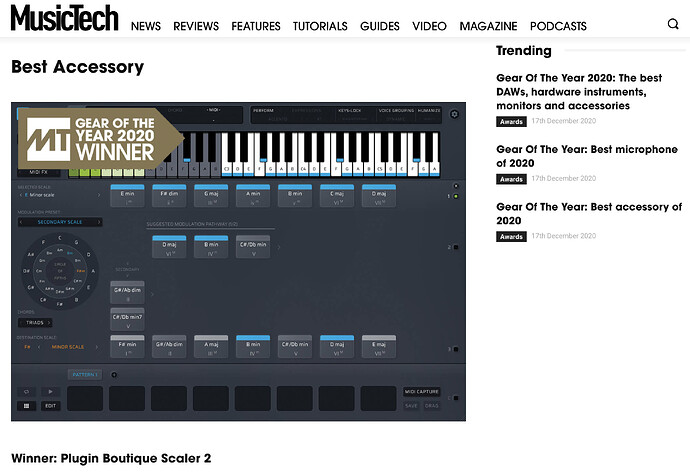Click the E min chord pad
Viewport: 690px width, 472px height.
(x=127, y=196)
